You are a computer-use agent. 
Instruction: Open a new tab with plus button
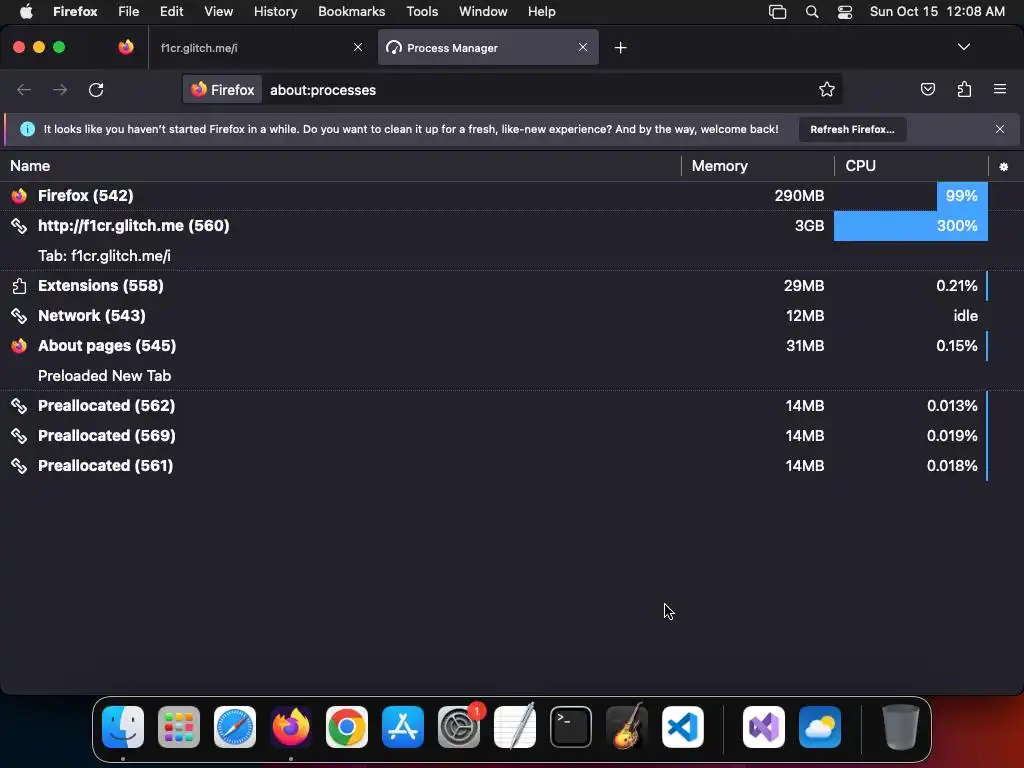(620, 48)
